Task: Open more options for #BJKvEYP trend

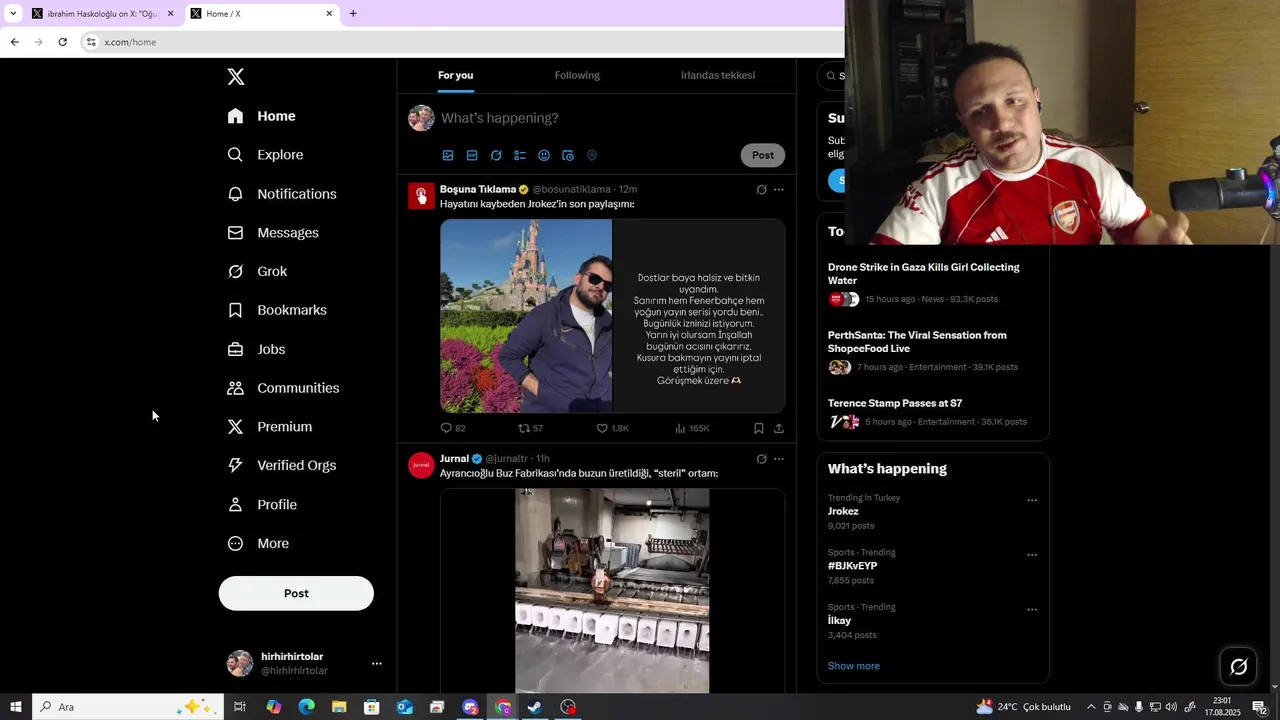Action: [1032, 555]
